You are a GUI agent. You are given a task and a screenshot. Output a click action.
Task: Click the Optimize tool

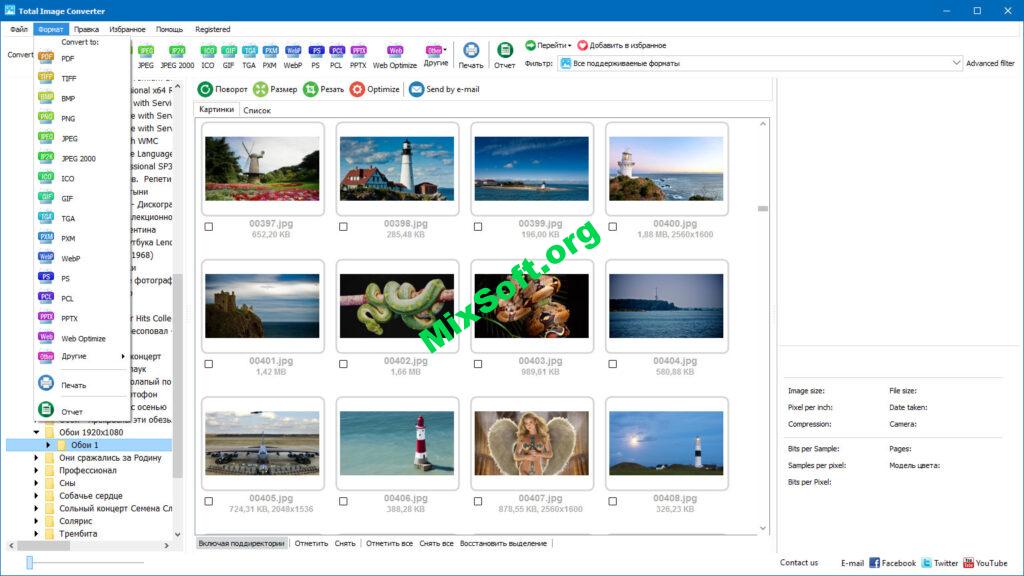374,89
